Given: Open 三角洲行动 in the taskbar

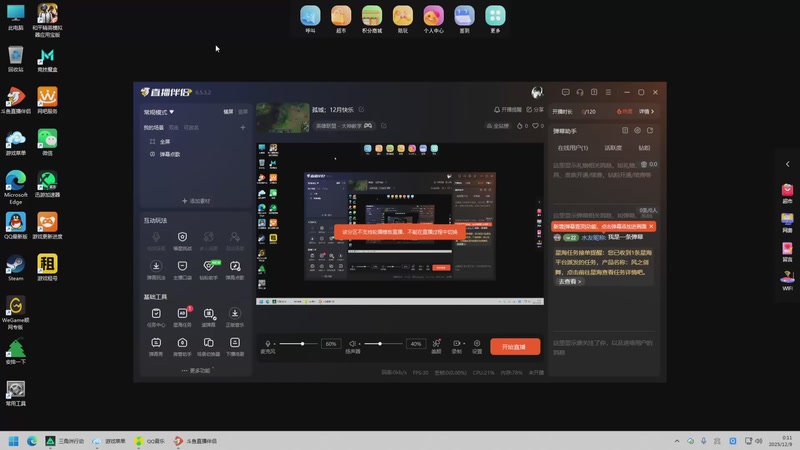Looking at the screenshot, I should click(65, 441).
